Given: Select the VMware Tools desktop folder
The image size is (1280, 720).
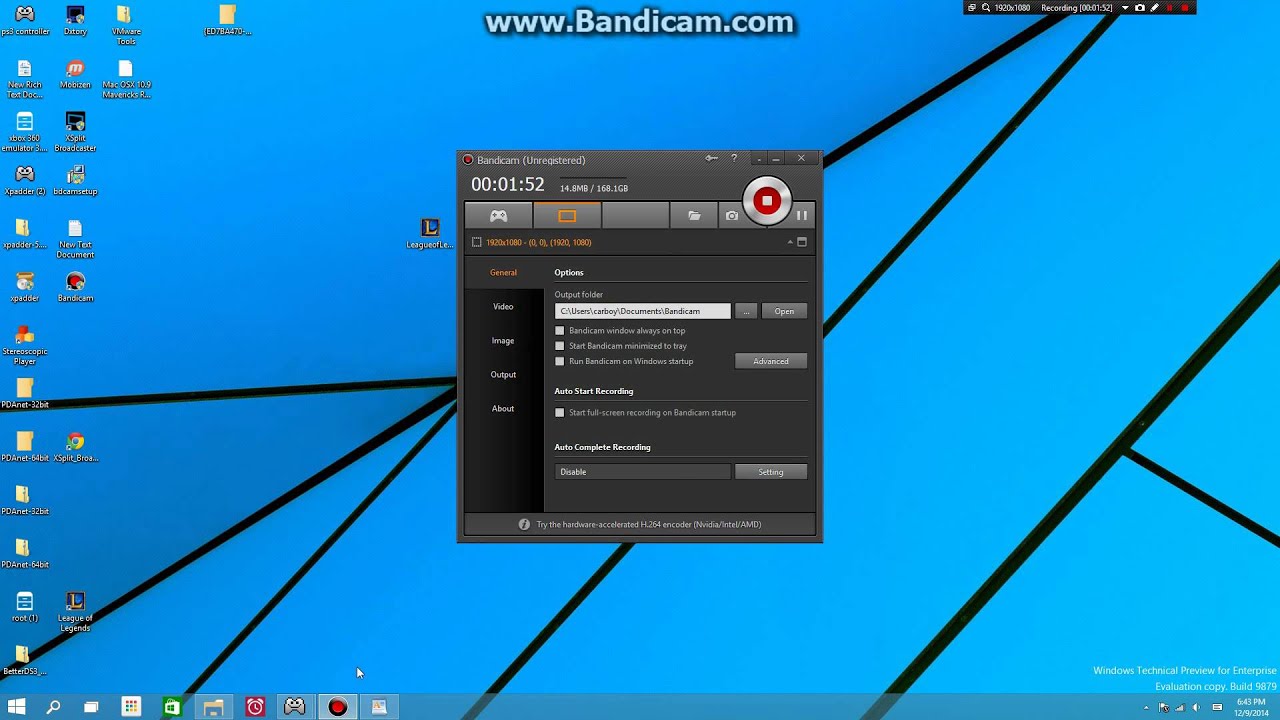Looking at the screenshot, I should point(125,25).
